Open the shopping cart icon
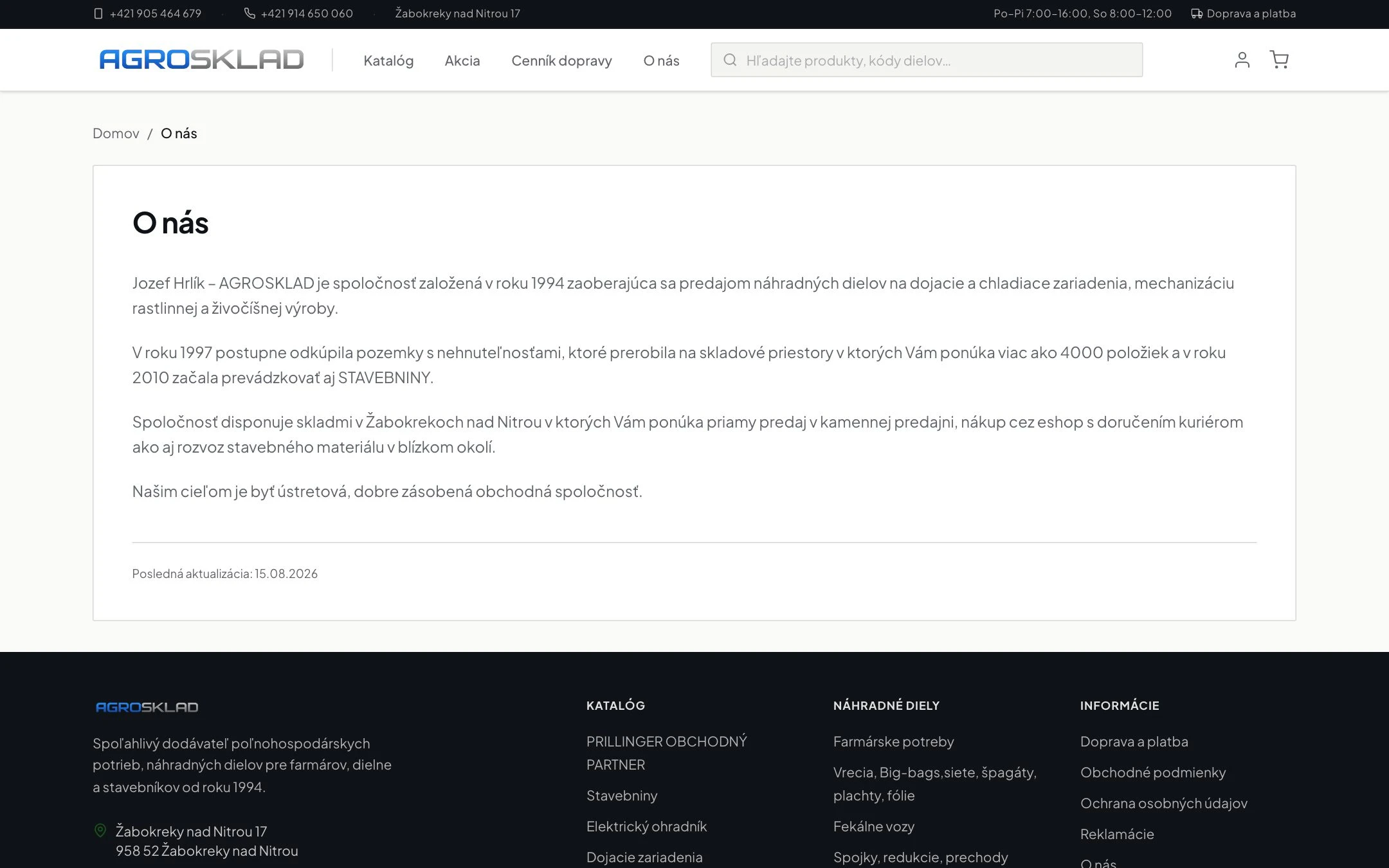The image size is (1389, 868). tap(1279, 60)
